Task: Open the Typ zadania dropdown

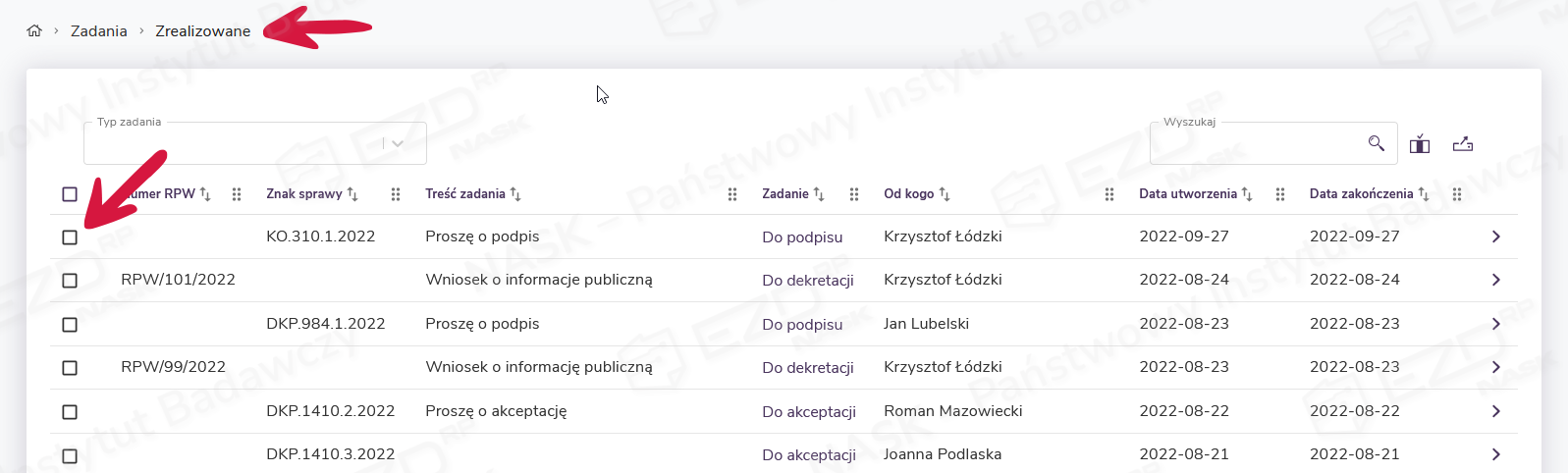Action: [398, 143]
